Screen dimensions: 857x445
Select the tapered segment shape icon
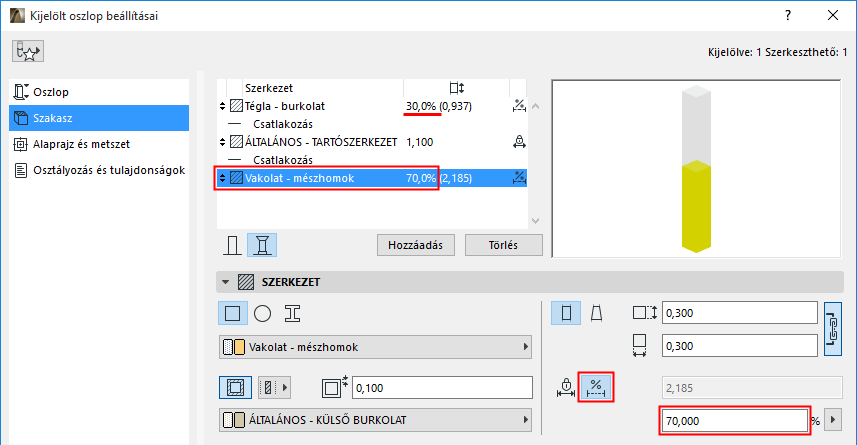click(597, 313)
